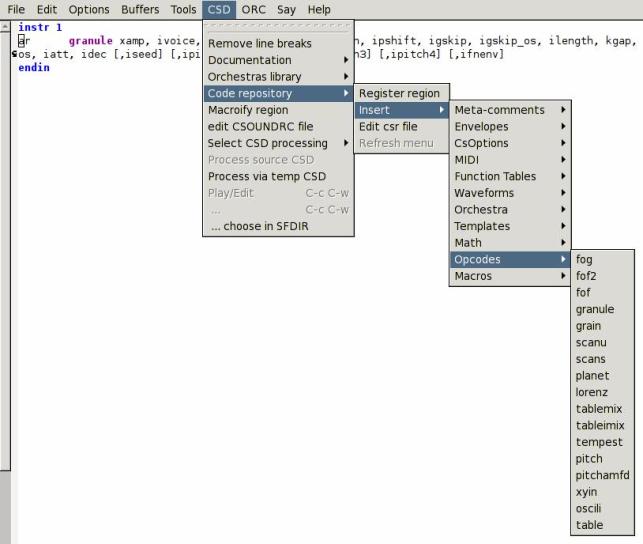
Task: Insert the tablemix opcode
Action: pyautogui.click(x=602, y=409)
